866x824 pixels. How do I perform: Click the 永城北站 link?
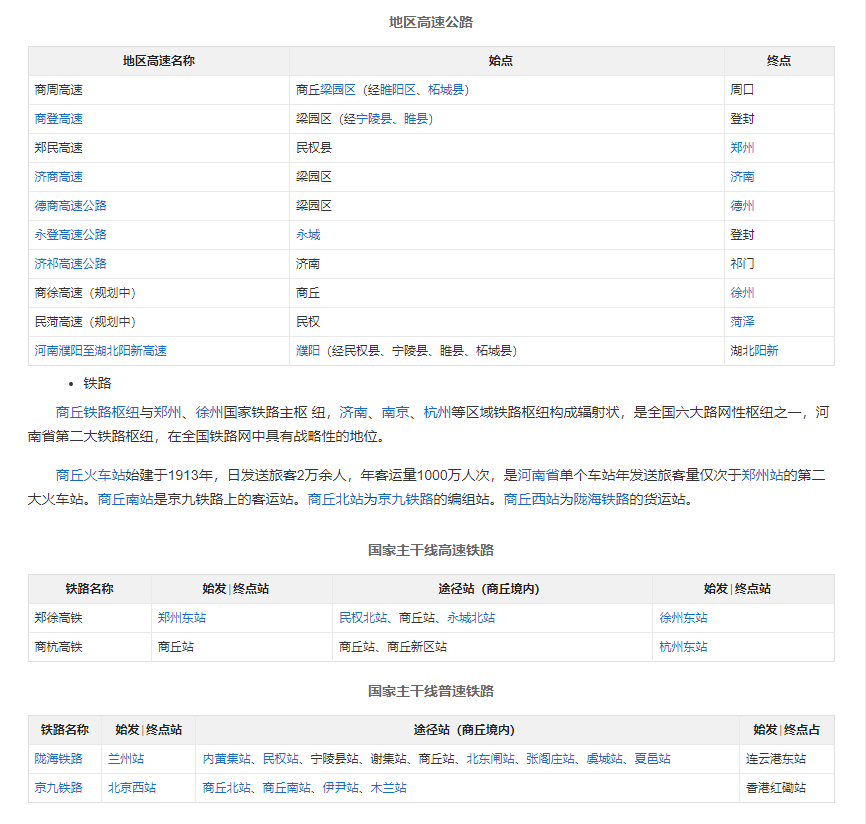click(x=470, y=618)
